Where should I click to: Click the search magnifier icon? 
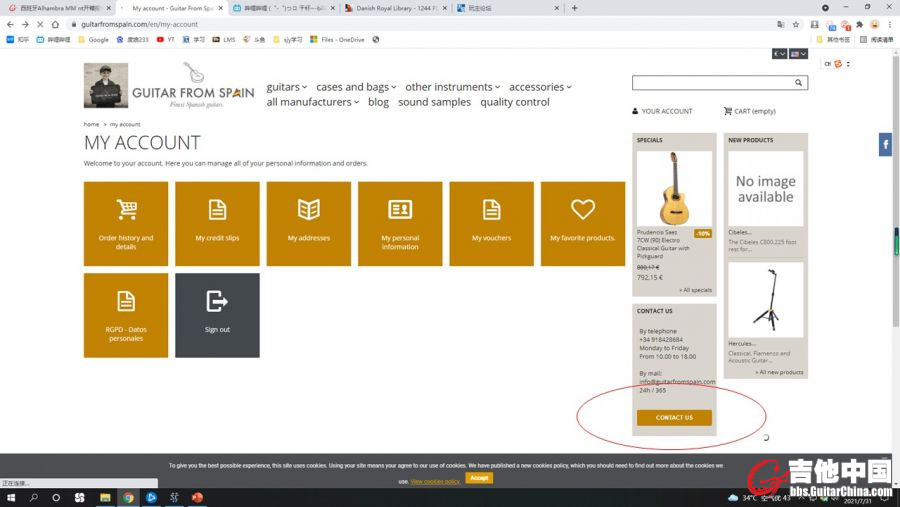798,83
